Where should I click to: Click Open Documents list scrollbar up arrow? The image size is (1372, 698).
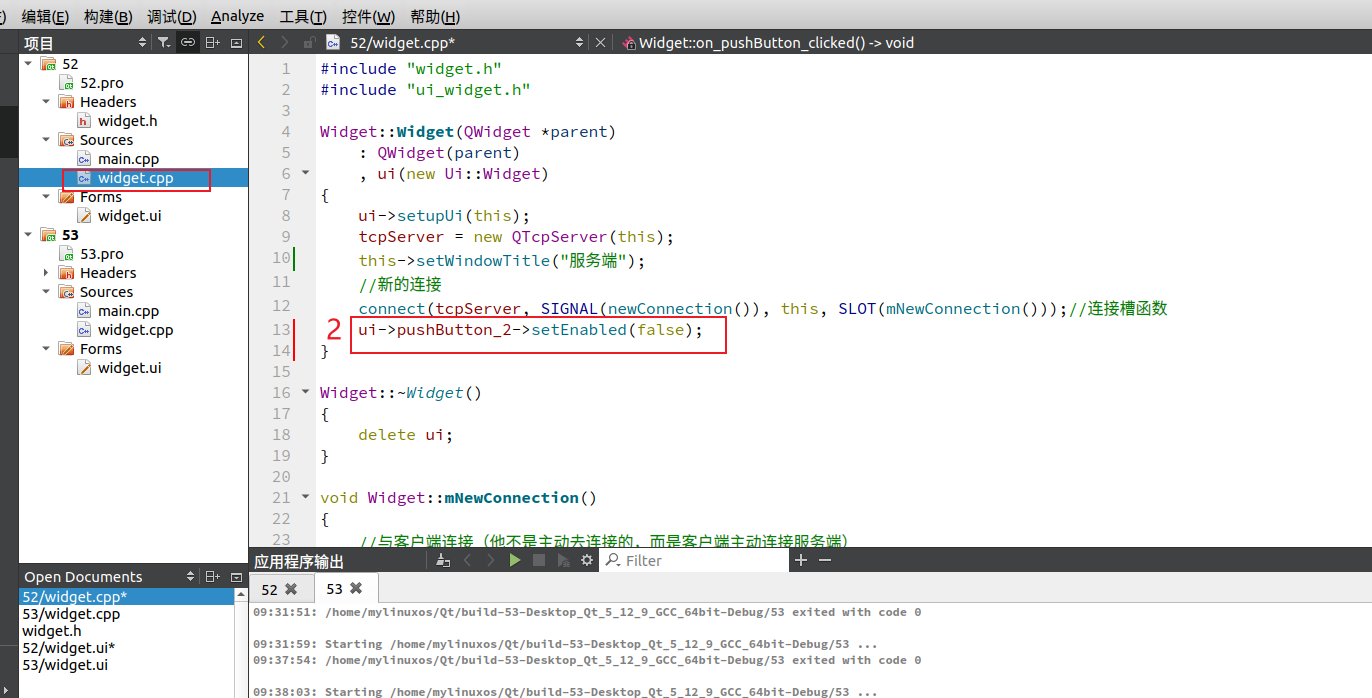(241, 595)
